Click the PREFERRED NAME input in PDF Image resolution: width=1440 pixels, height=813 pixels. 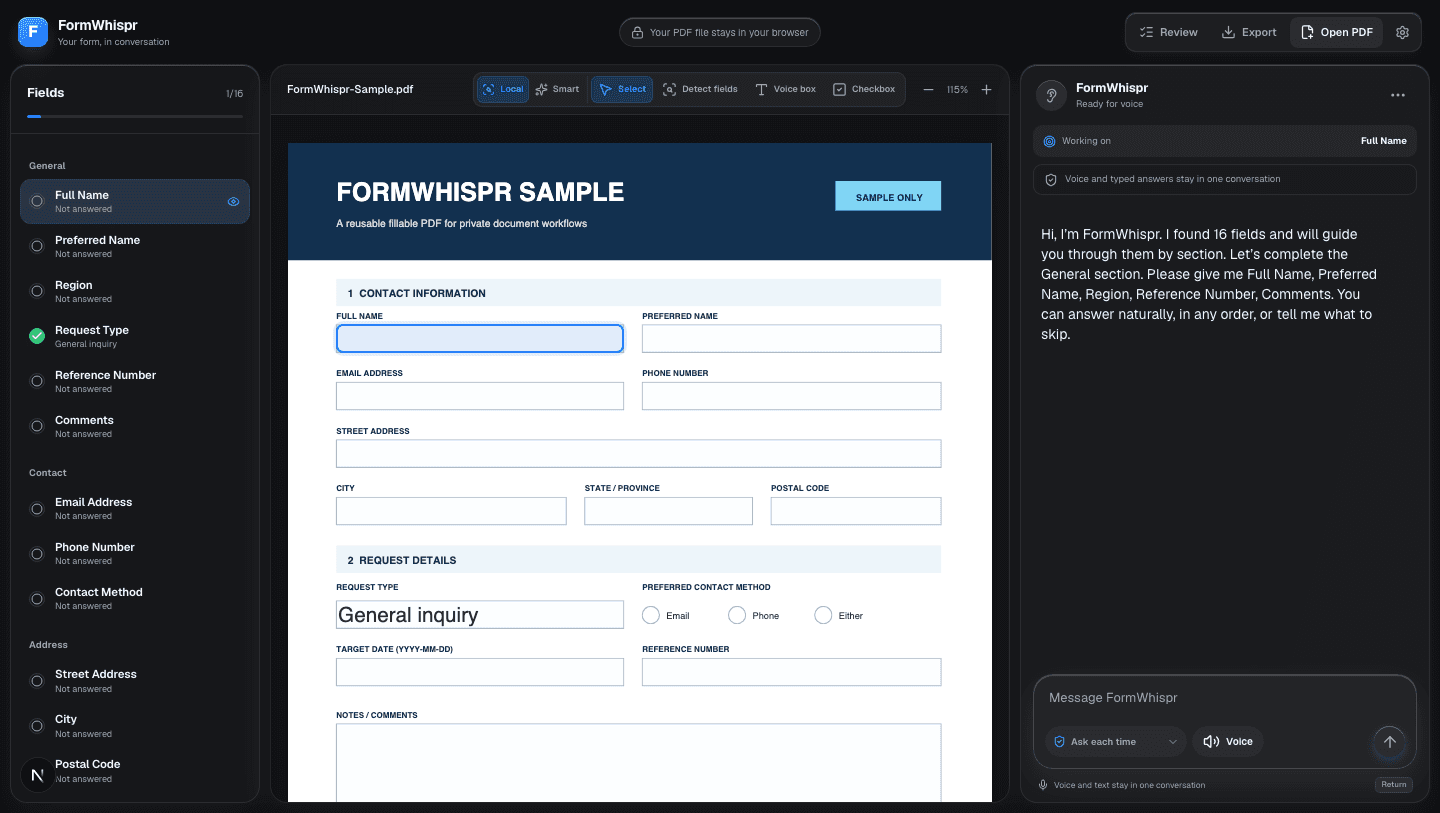[791, 339]
